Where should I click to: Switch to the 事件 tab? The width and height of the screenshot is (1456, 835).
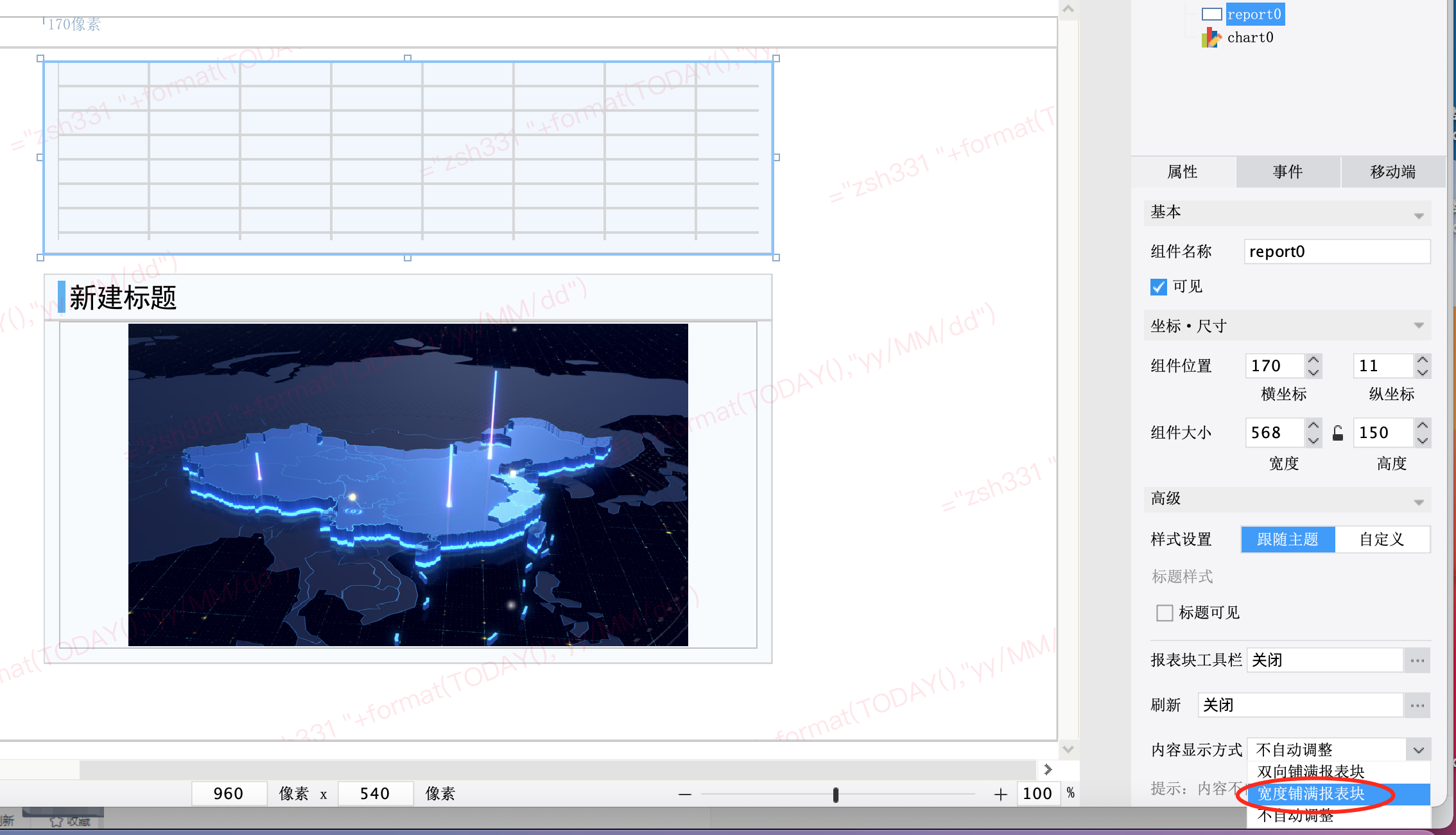pos(1288,171)
